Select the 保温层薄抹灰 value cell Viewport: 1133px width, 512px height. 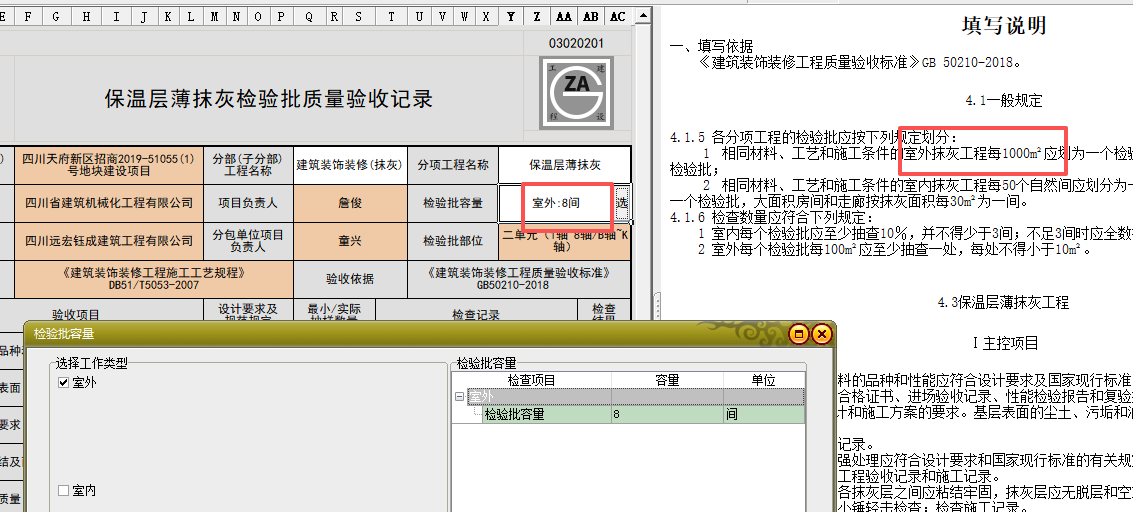(564, 165)
